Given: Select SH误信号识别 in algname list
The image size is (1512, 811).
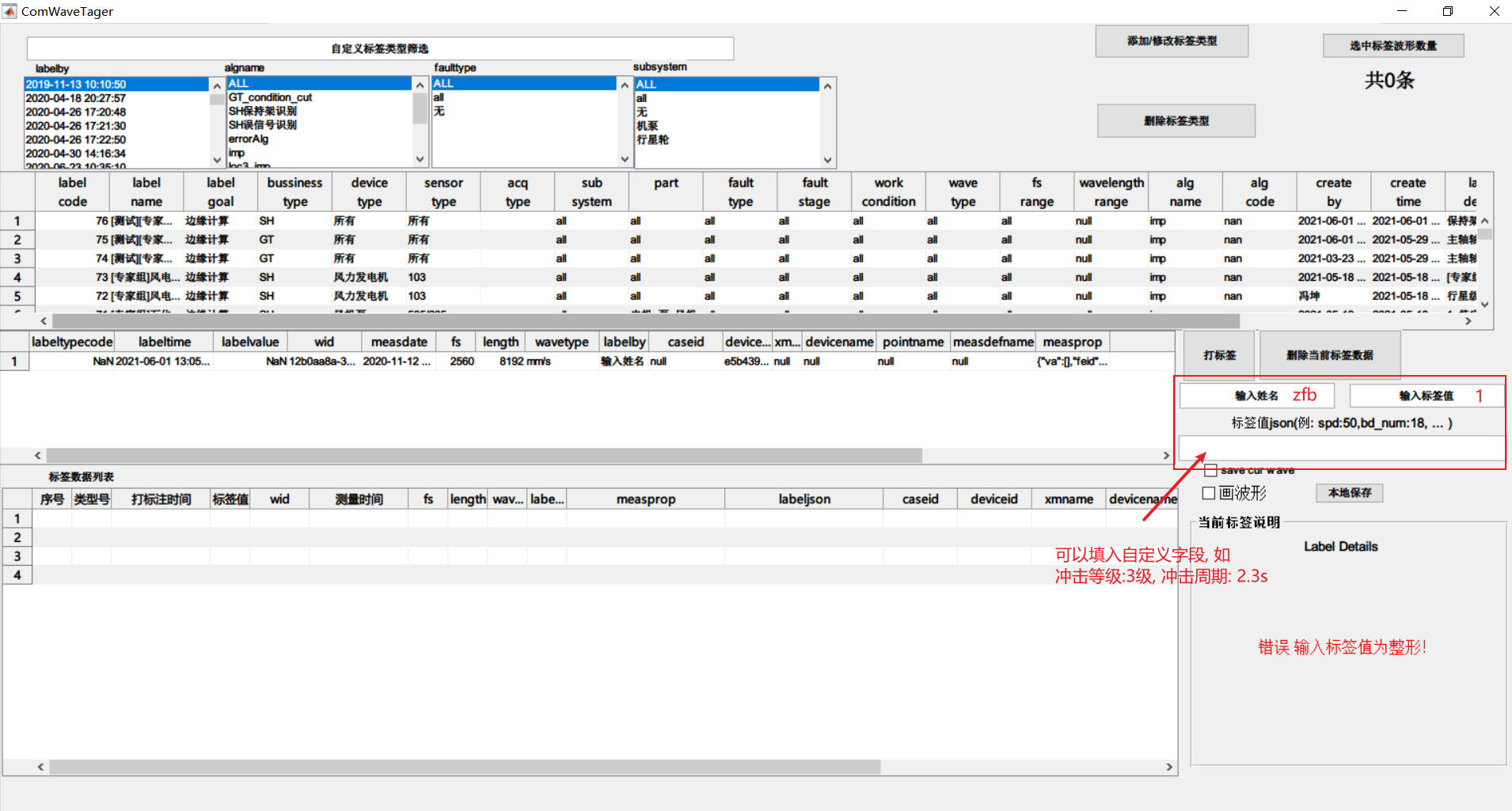Looking at the screenshot, I should [319, 125].
